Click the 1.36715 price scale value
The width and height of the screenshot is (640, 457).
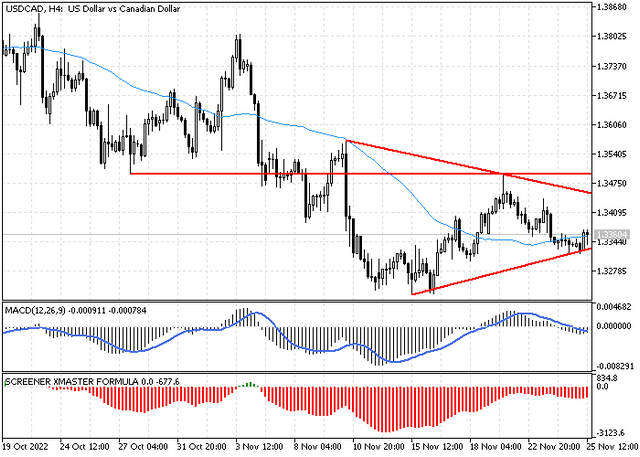[x=611, y=95]
